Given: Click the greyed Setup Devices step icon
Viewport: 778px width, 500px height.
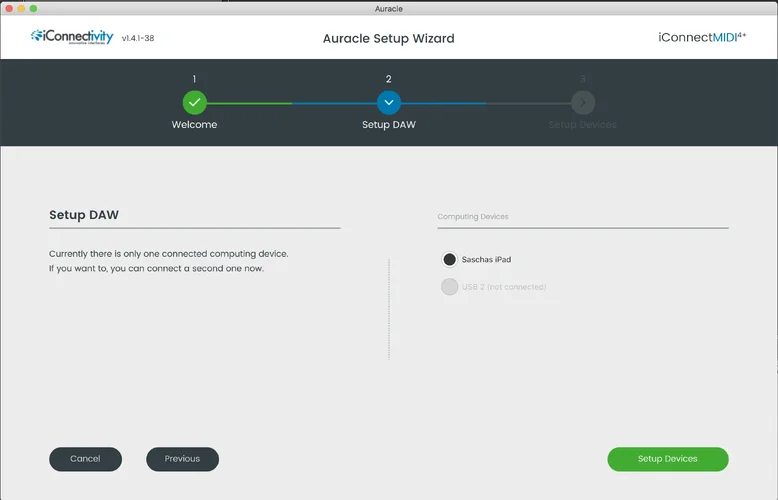Looking at the screenshot, I should coord(583,103).
